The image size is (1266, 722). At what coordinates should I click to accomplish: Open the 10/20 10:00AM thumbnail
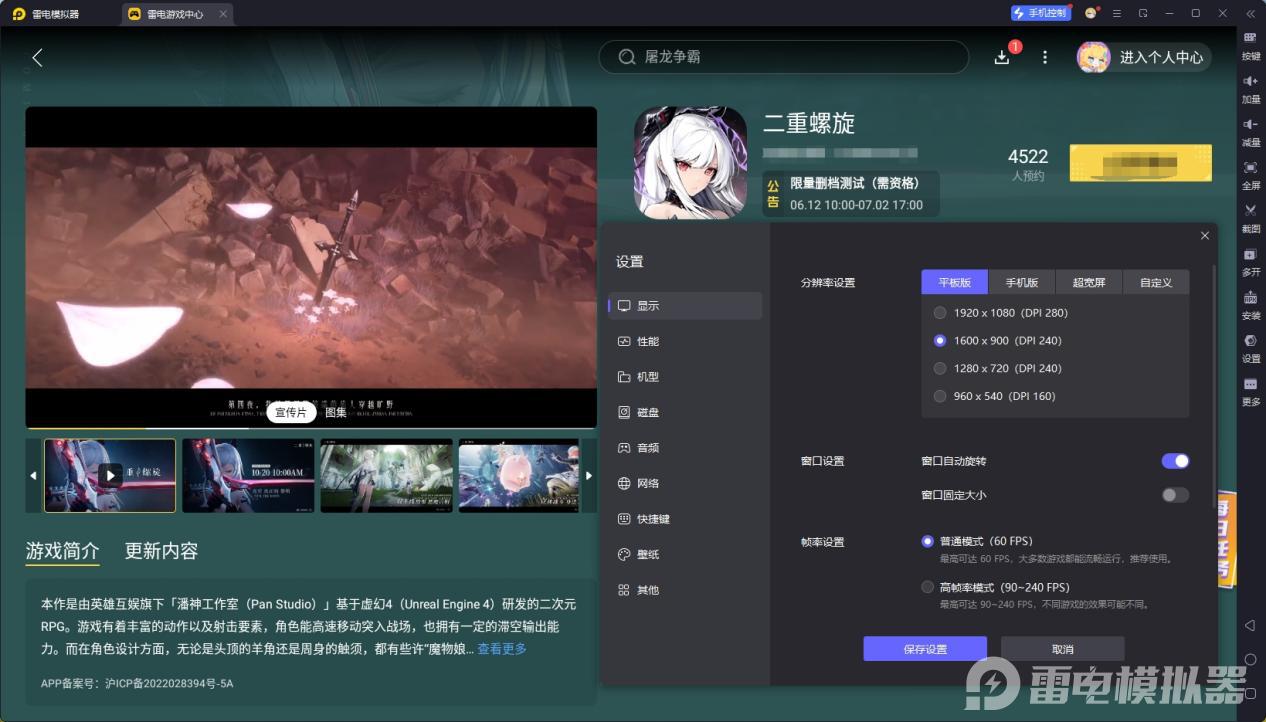(248, 476)
